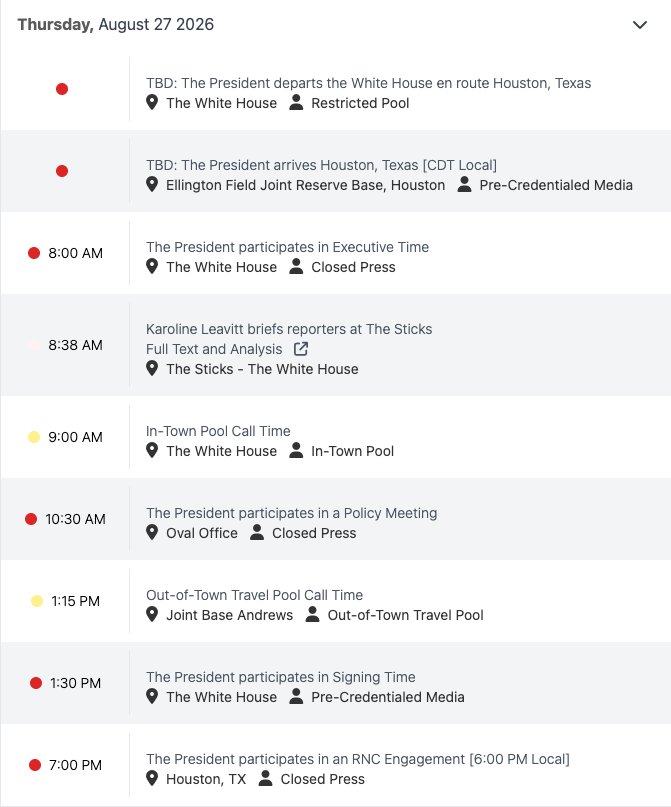The width and height of the screenshot is (671, 807).
Task: Open Out-of-Town Travel Pool Call Time entry
Action: coord(254,595)
